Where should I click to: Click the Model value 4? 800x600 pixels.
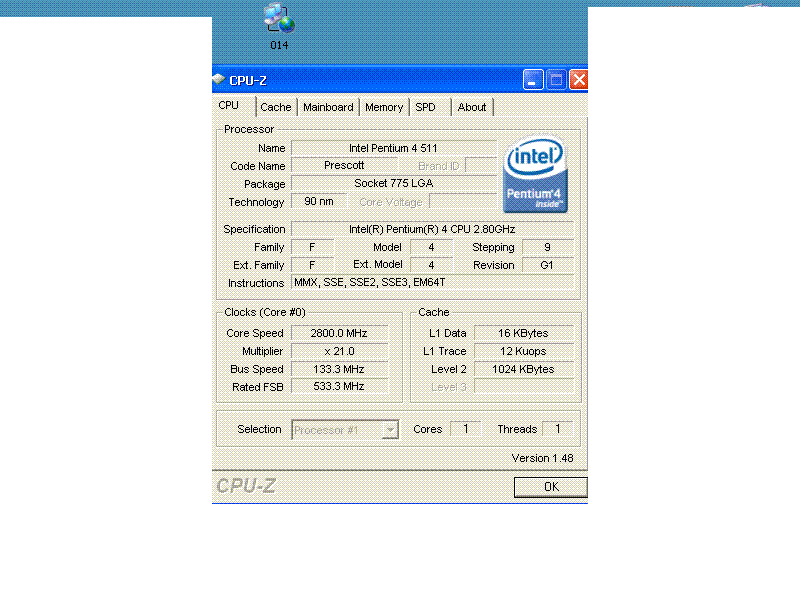coord(431,247)
